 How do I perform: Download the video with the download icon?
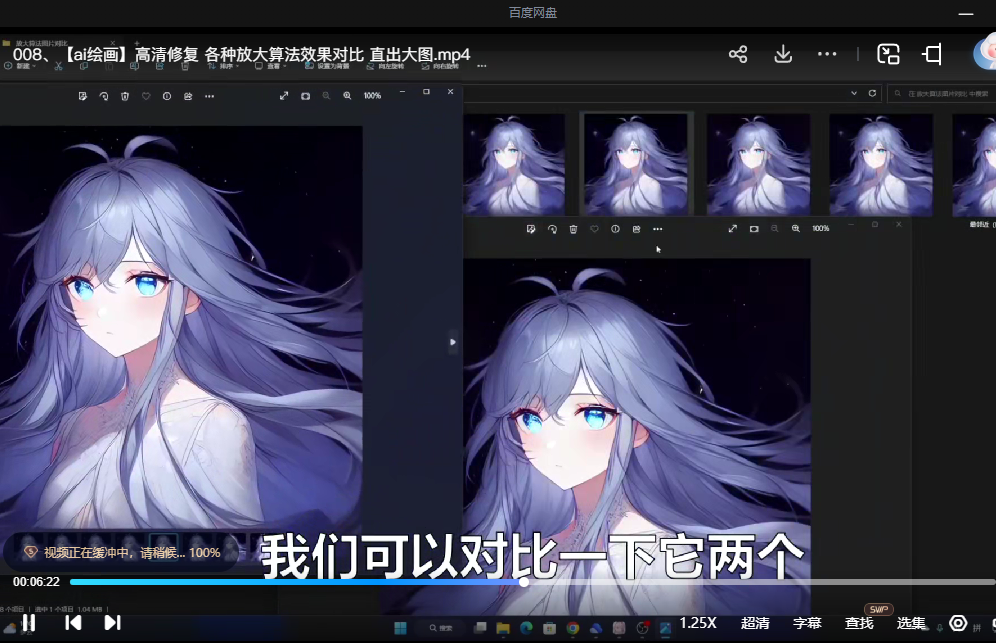(x=783, y=54)
